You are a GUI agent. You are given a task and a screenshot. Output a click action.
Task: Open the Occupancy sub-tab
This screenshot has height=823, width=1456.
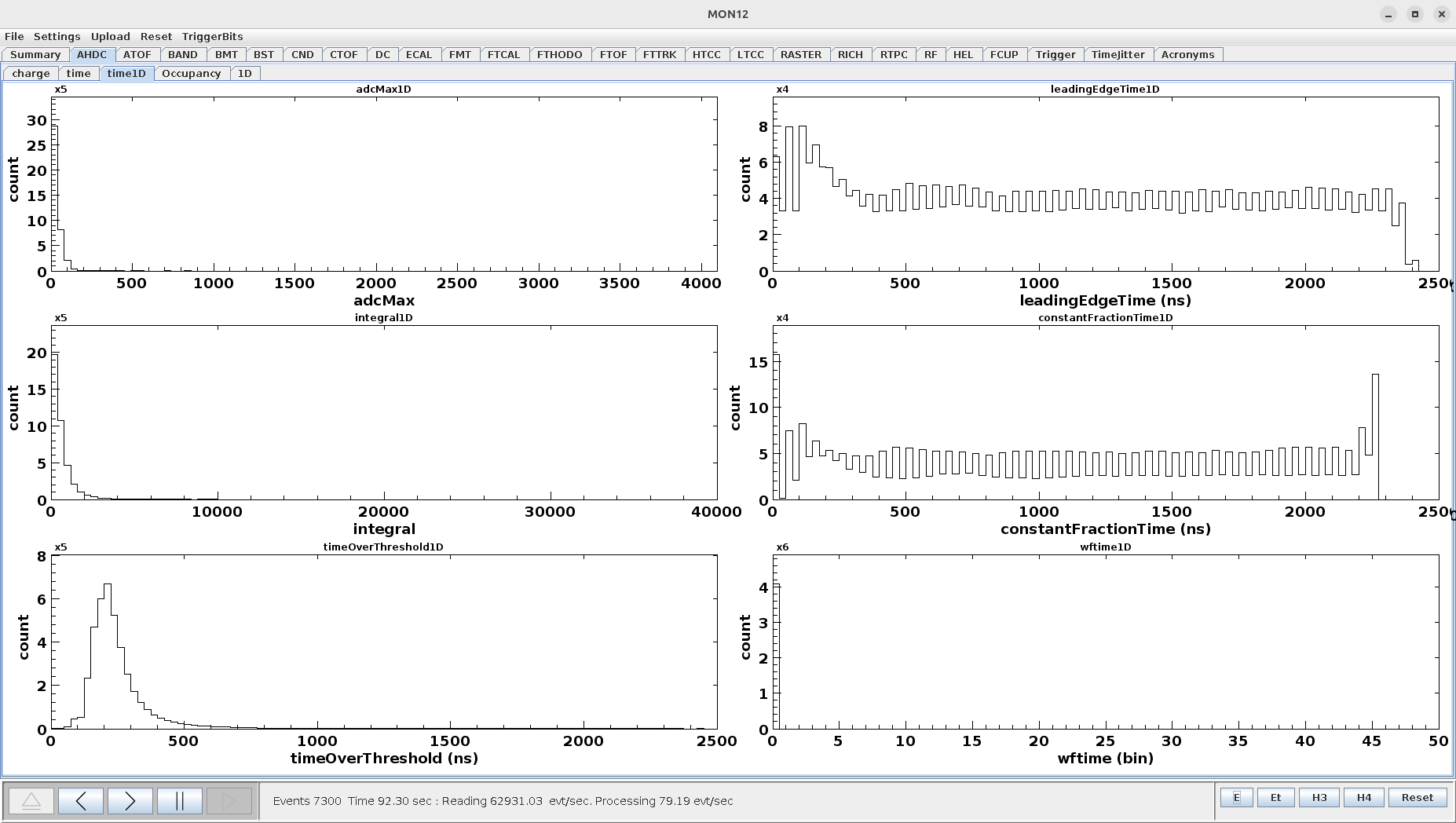tap(191, 73)
